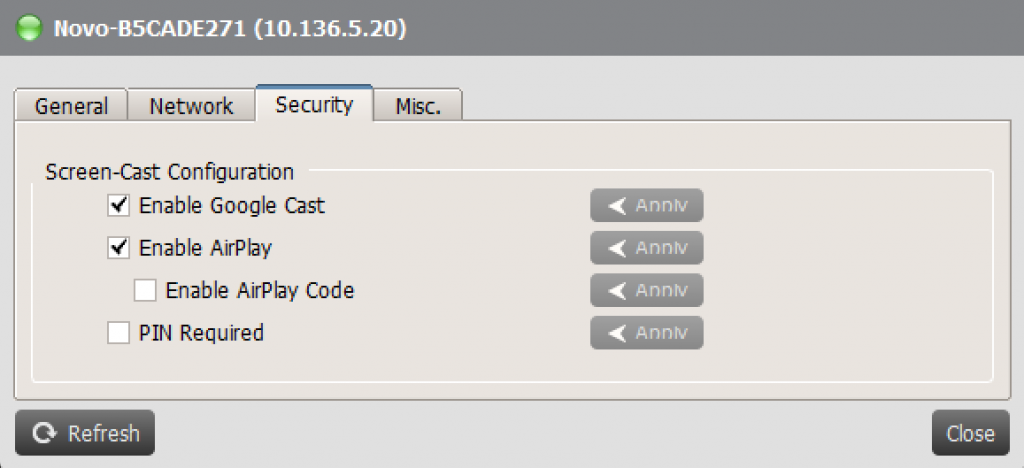The width and height of the screenshot is (1024, 468).
Task: Click the Enable Google Cast label text
Action: (232, 206)
